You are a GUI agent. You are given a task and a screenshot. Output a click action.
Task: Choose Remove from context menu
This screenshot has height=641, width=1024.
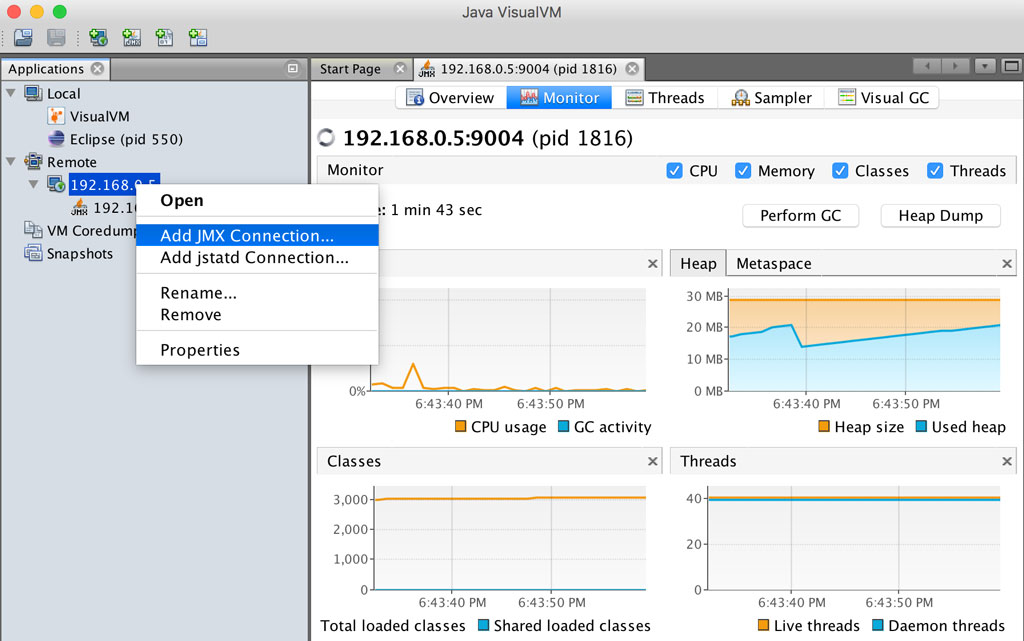[257, 315]
